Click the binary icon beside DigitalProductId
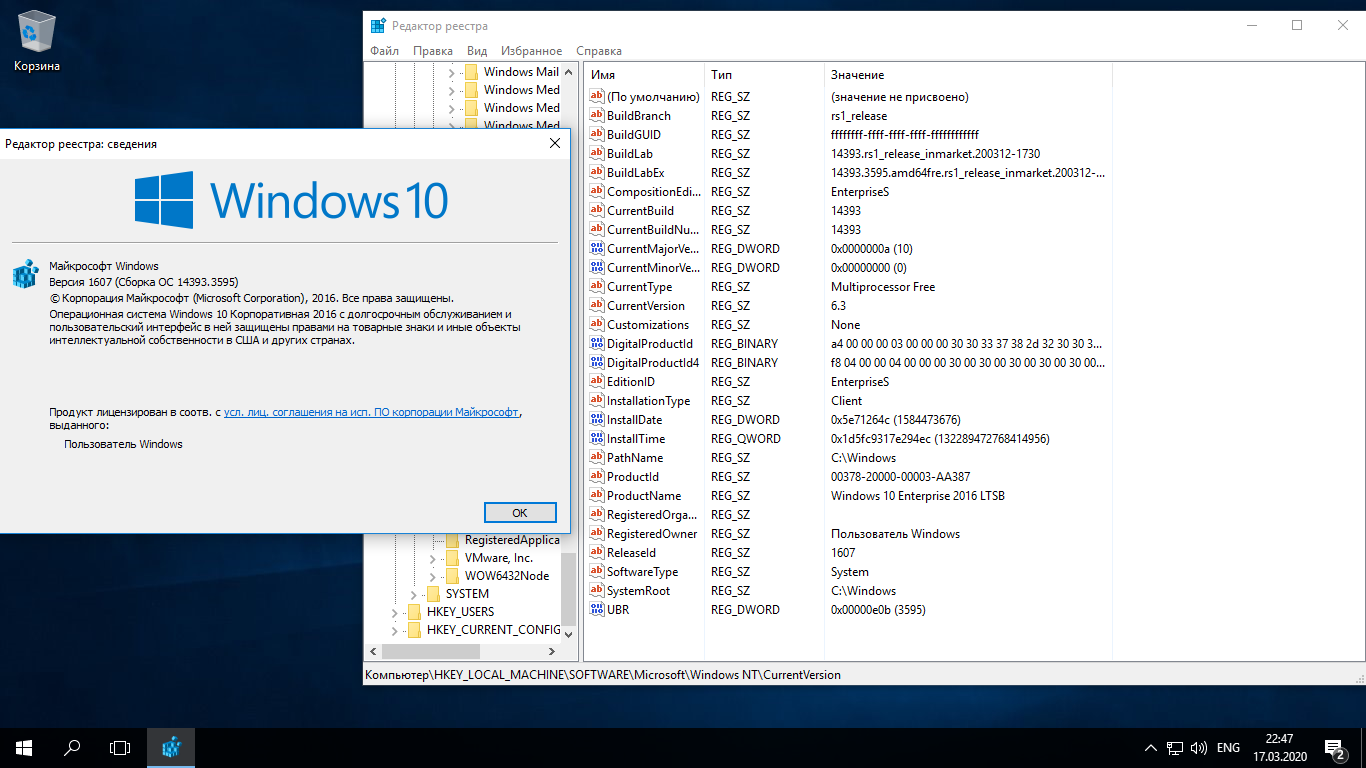This screenshot has width=1366, height=768. (x=597, y=344)
